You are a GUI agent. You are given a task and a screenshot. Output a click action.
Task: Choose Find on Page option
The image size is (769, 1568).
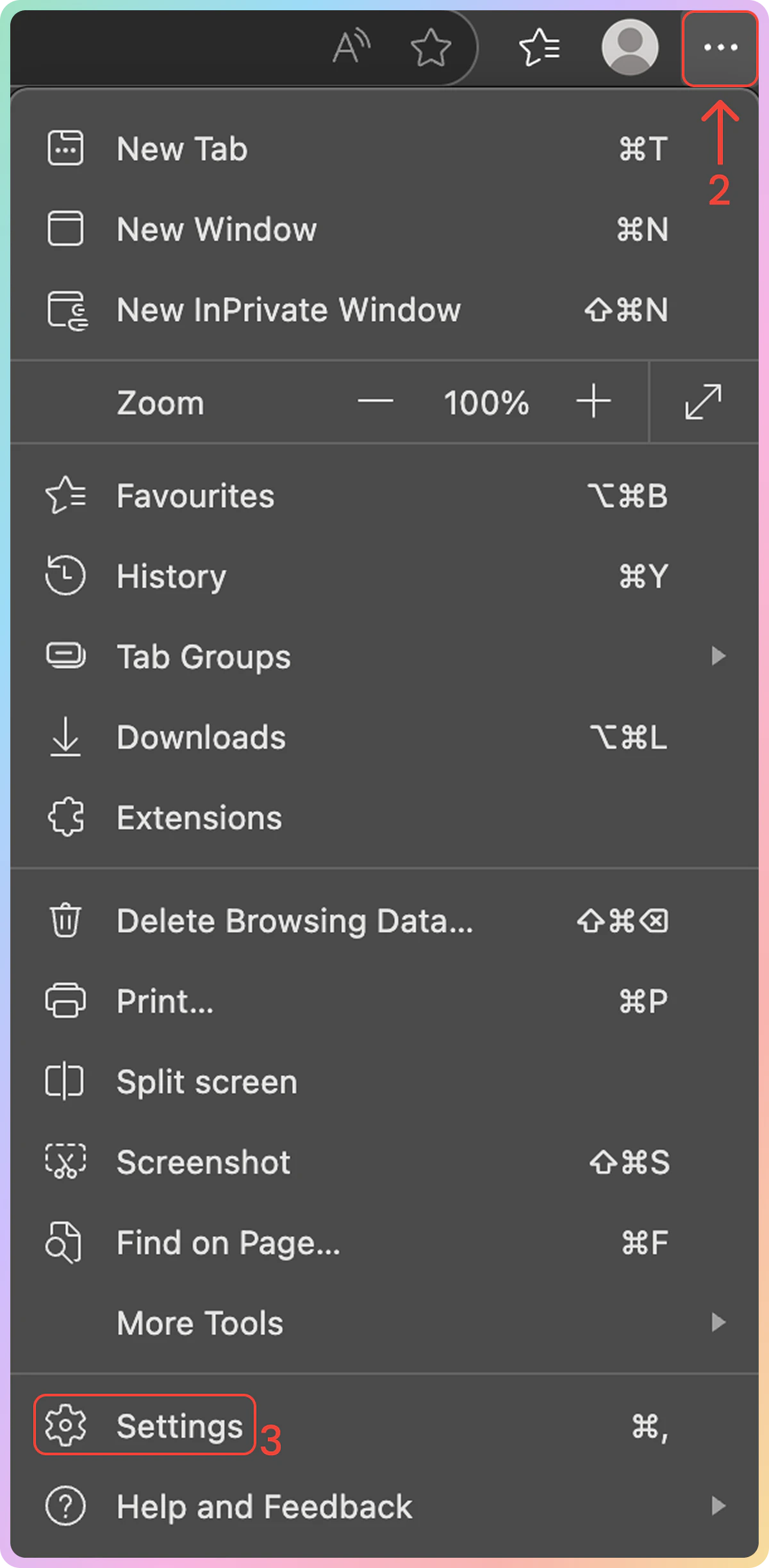(228, 1243)
